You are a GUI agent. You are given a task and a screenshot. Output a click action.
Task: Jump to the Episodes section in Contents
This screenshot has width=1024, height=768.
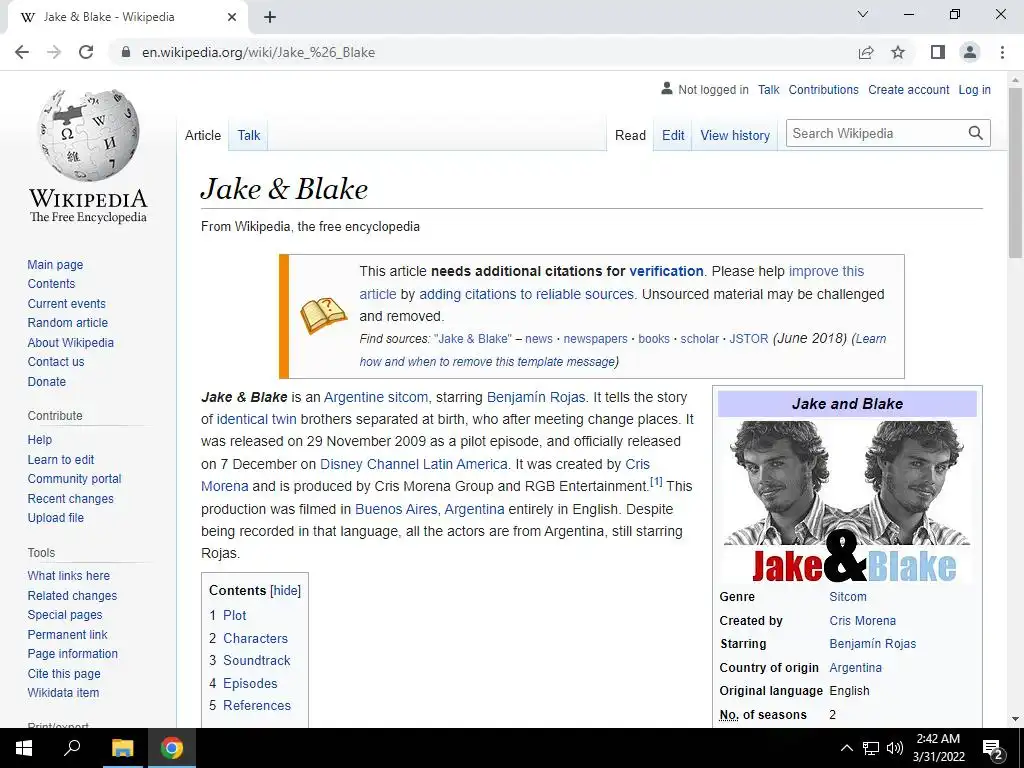[x=250, y=683]
